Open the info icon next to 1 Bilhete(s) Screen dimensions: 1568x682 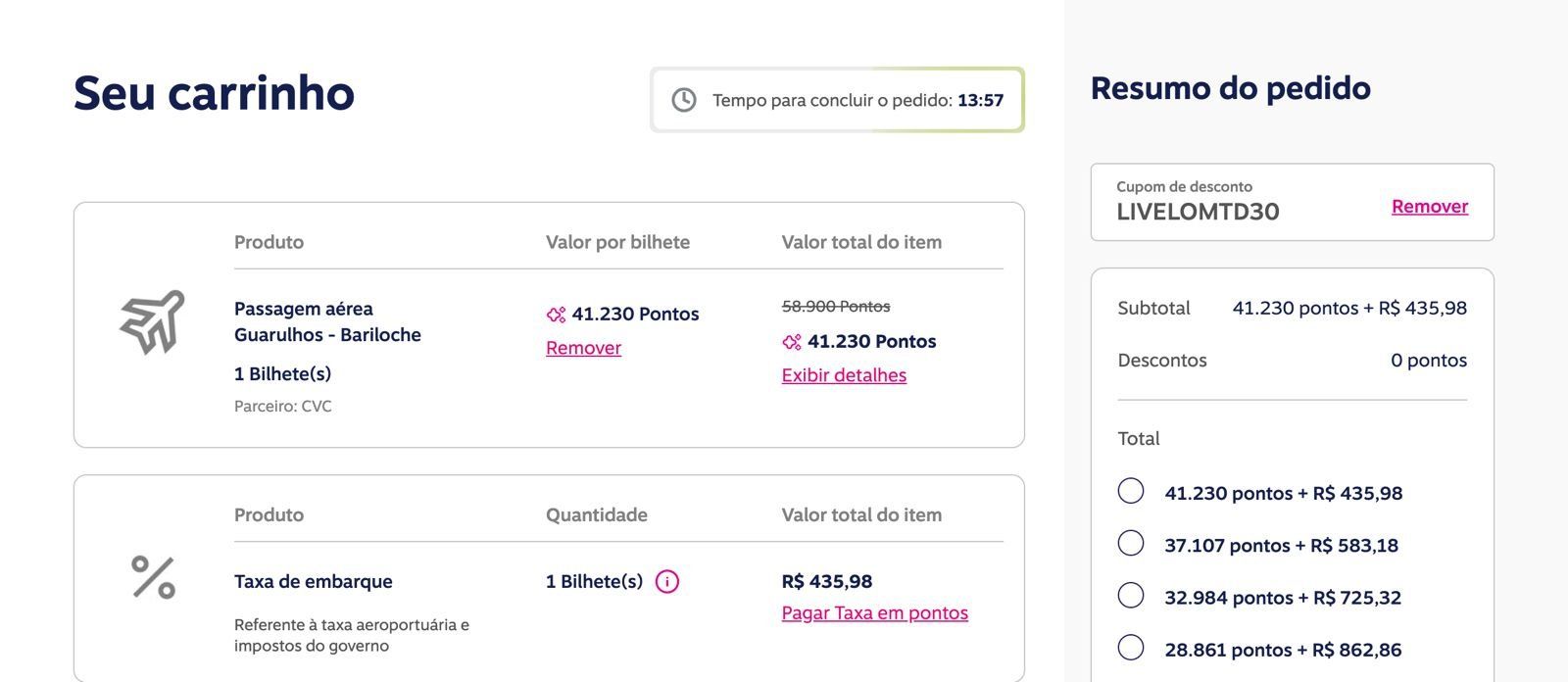point(667,581)
